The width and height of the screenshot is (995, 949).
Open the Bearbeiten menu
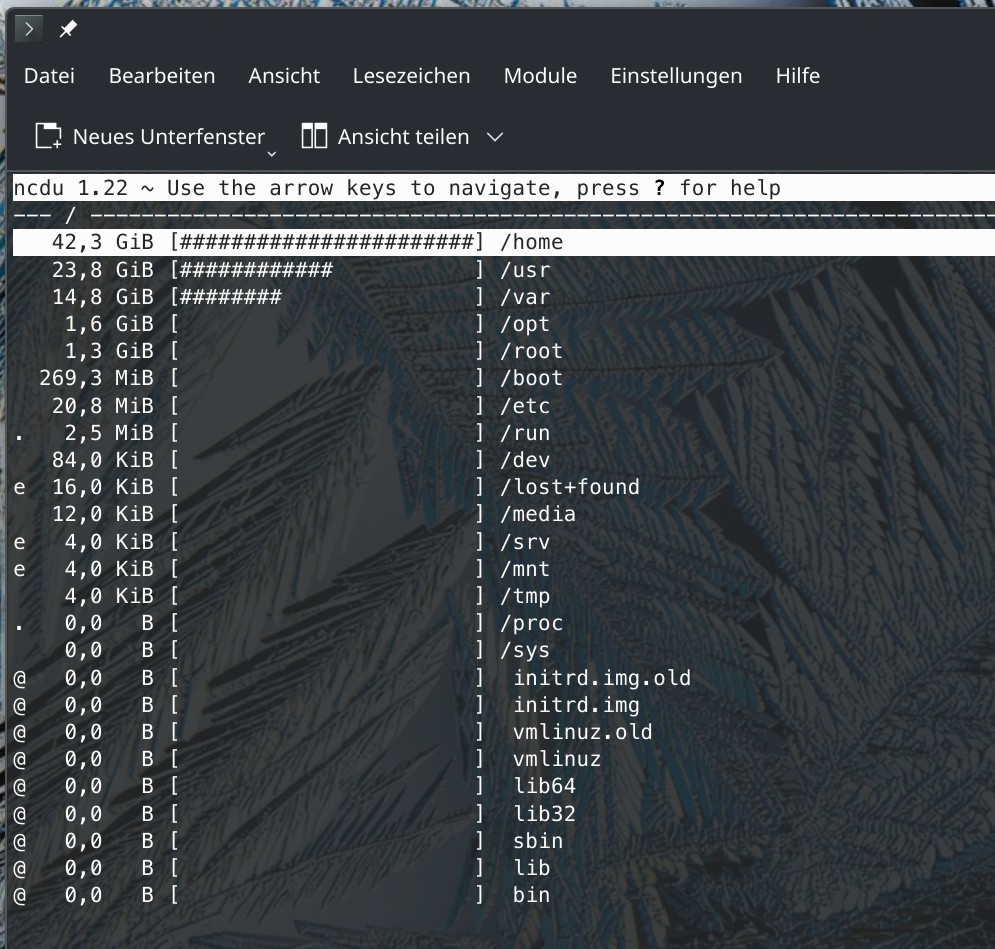pos(162,76)
